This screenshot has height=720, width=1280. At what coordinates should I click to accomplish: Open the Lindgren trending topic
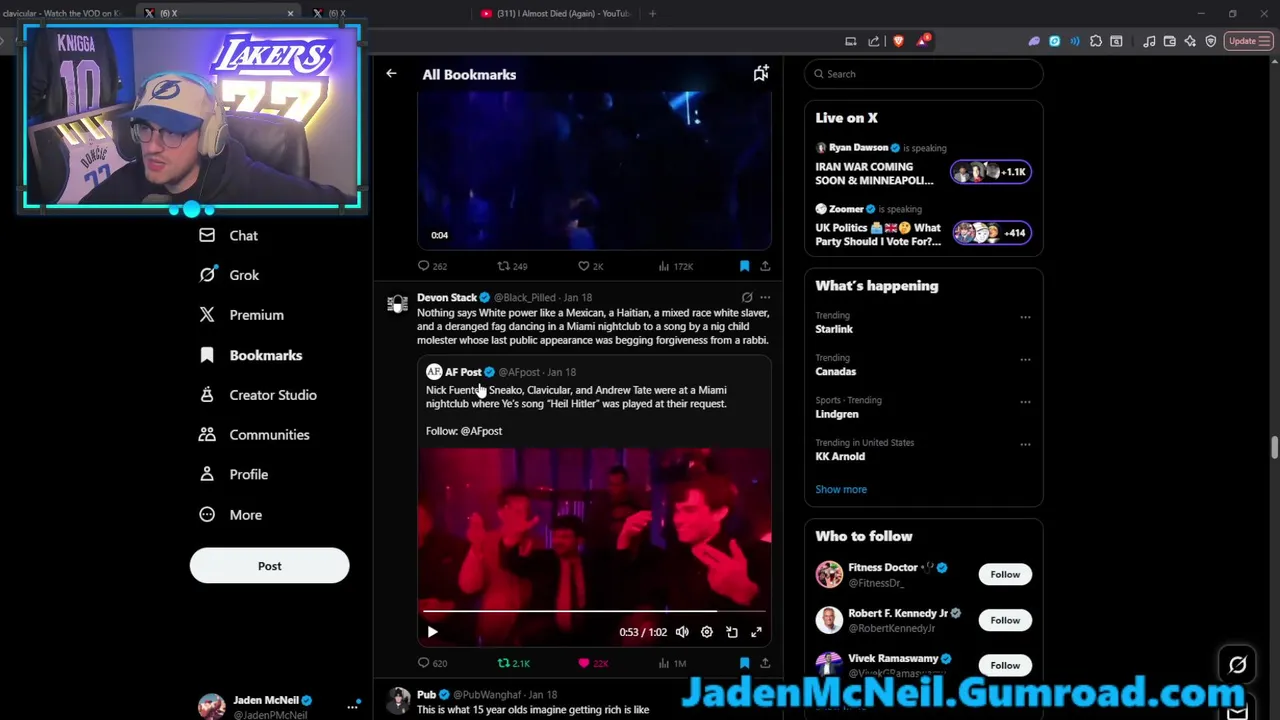(x=836, y=414)
